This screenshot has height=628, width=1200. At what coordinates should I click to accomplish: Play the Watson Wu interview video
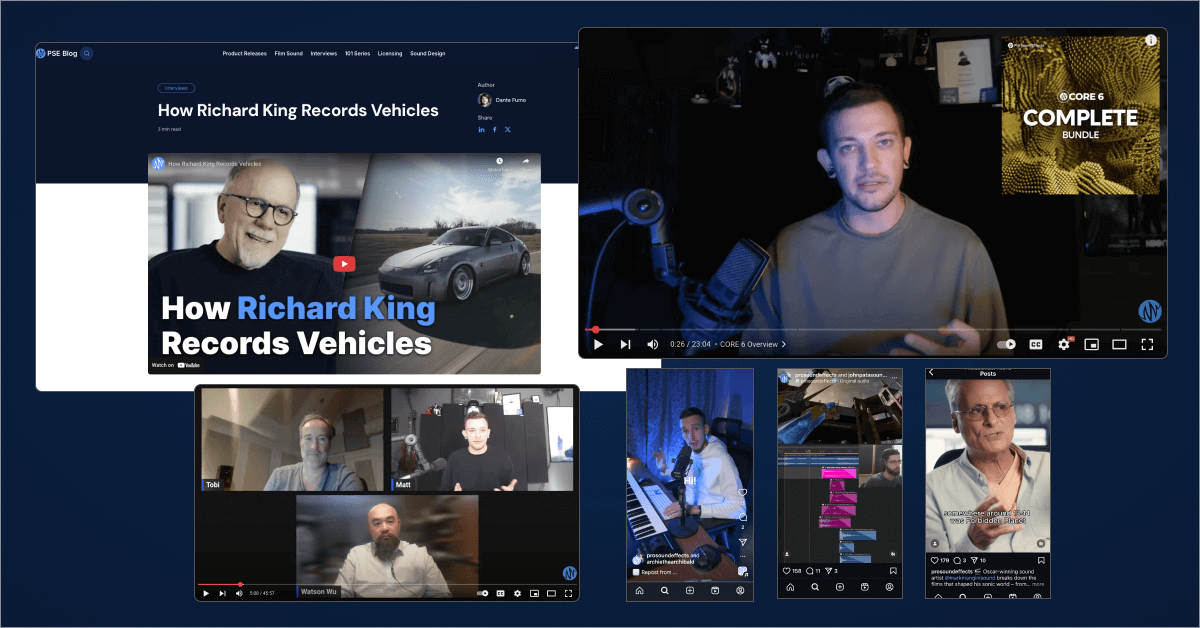point(206,593)
